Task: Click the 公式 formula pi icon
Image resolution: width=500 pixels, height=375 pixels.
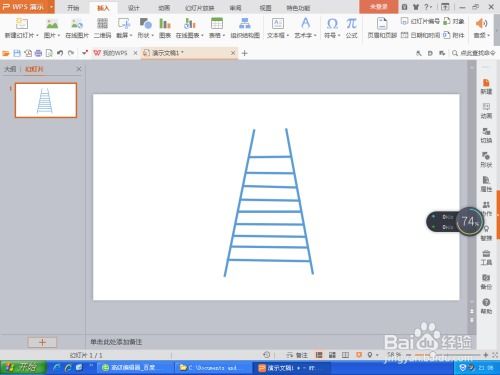Action: [351, 27]
